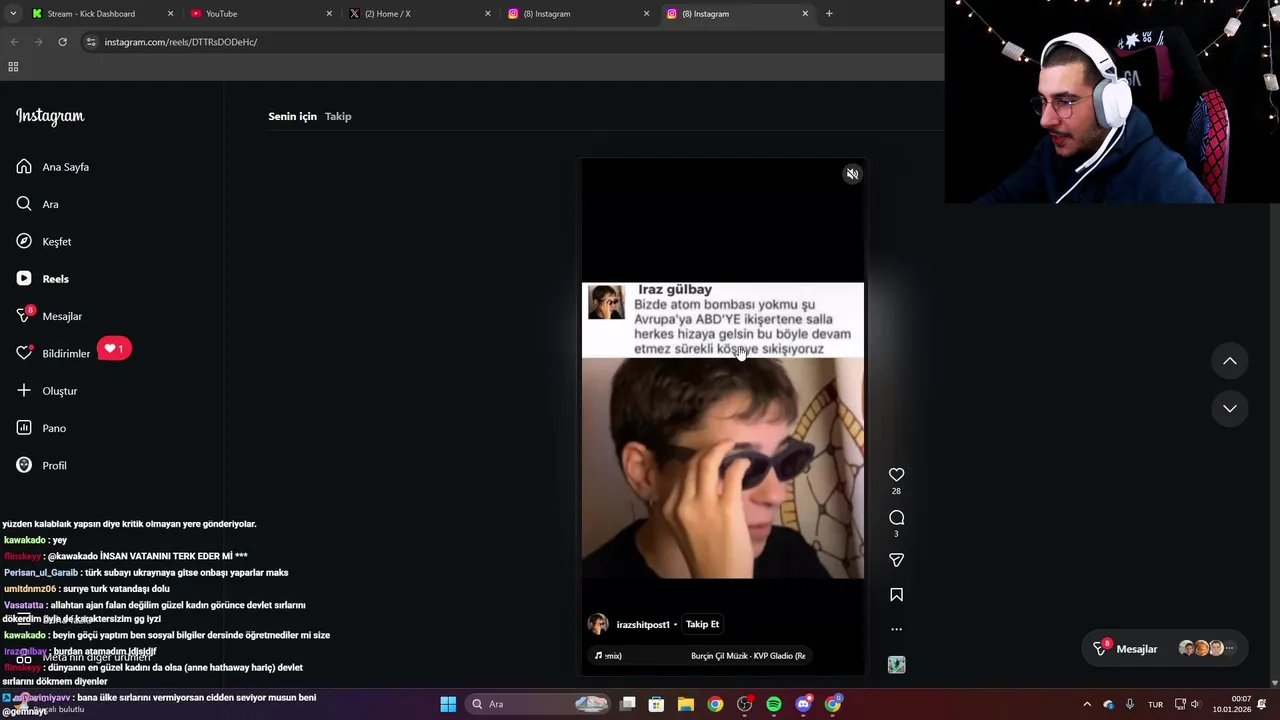This screenshot has width=1280, height=720.
Task: Switch to YouTube browser tab
Action: tap(260, 14)
